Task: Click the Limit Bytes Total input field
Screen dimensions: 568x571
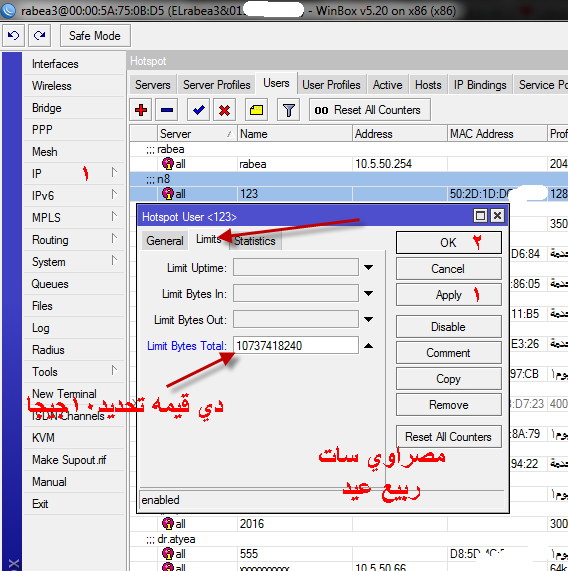Action: 296,345
